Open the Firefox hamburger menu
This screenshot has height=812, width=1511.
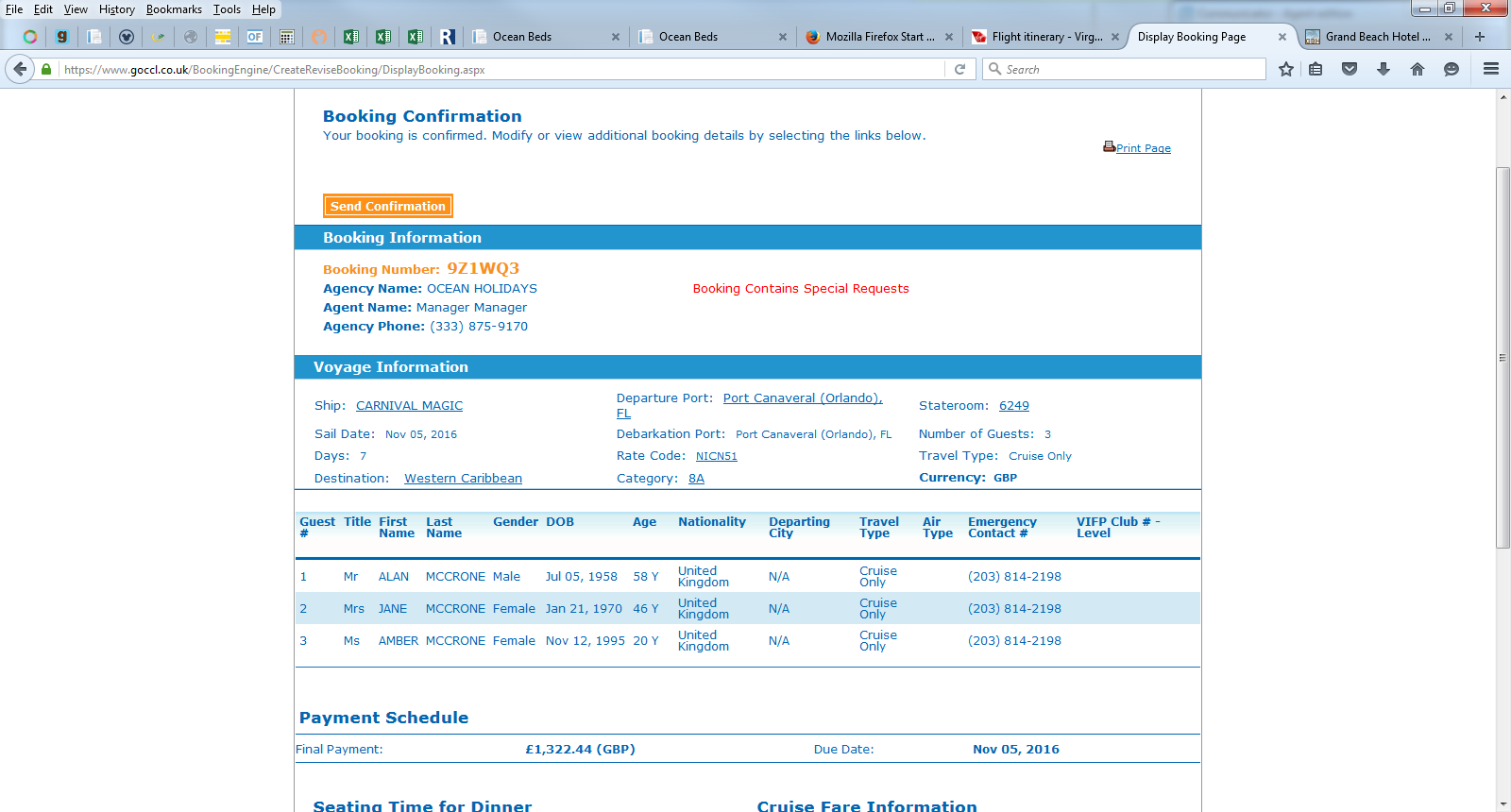click(x=1491, y=69)
